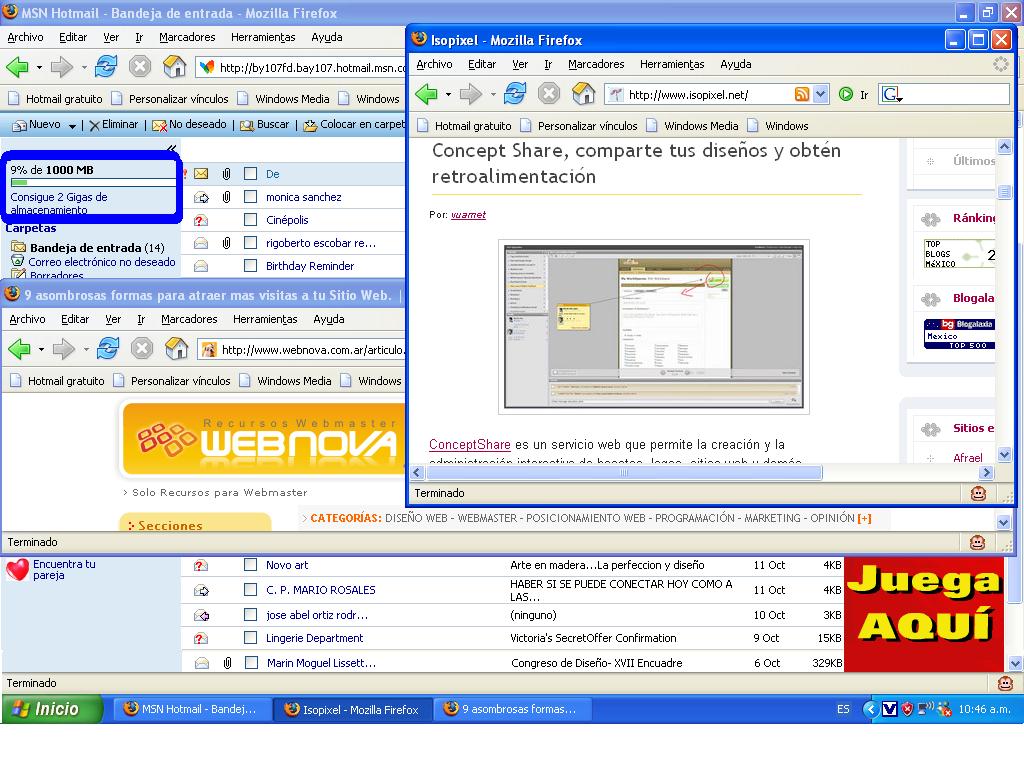Image resolution: width=1024 pixels, height=768 pixels.
Task: Open the ConceptShare screenshot thumbnail
Action: click(654, 327)
